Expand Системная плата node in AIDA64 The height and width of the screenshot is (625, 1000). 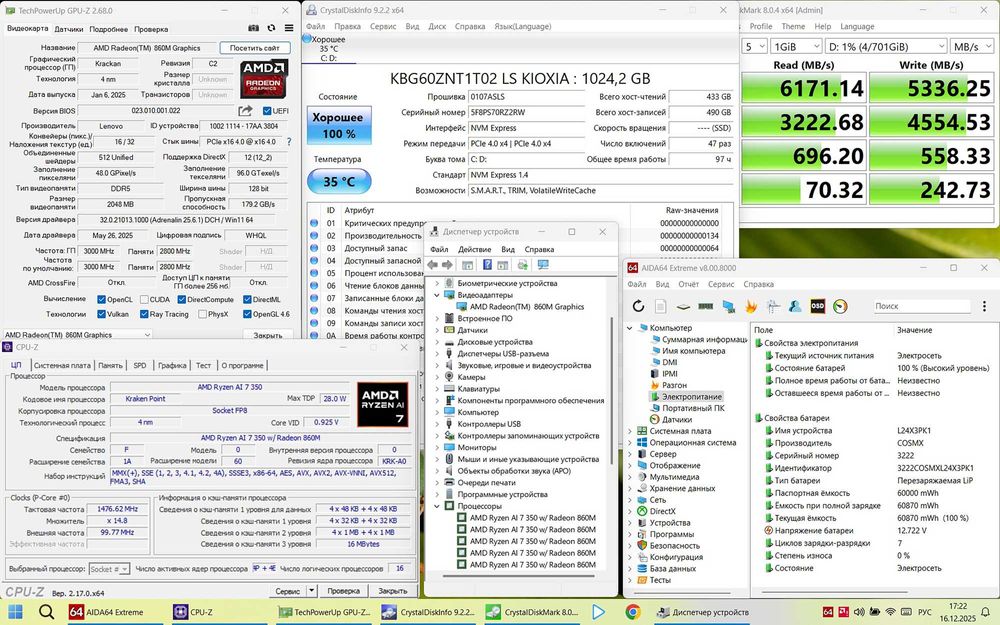pyautogui.click(x=629, y=430)
